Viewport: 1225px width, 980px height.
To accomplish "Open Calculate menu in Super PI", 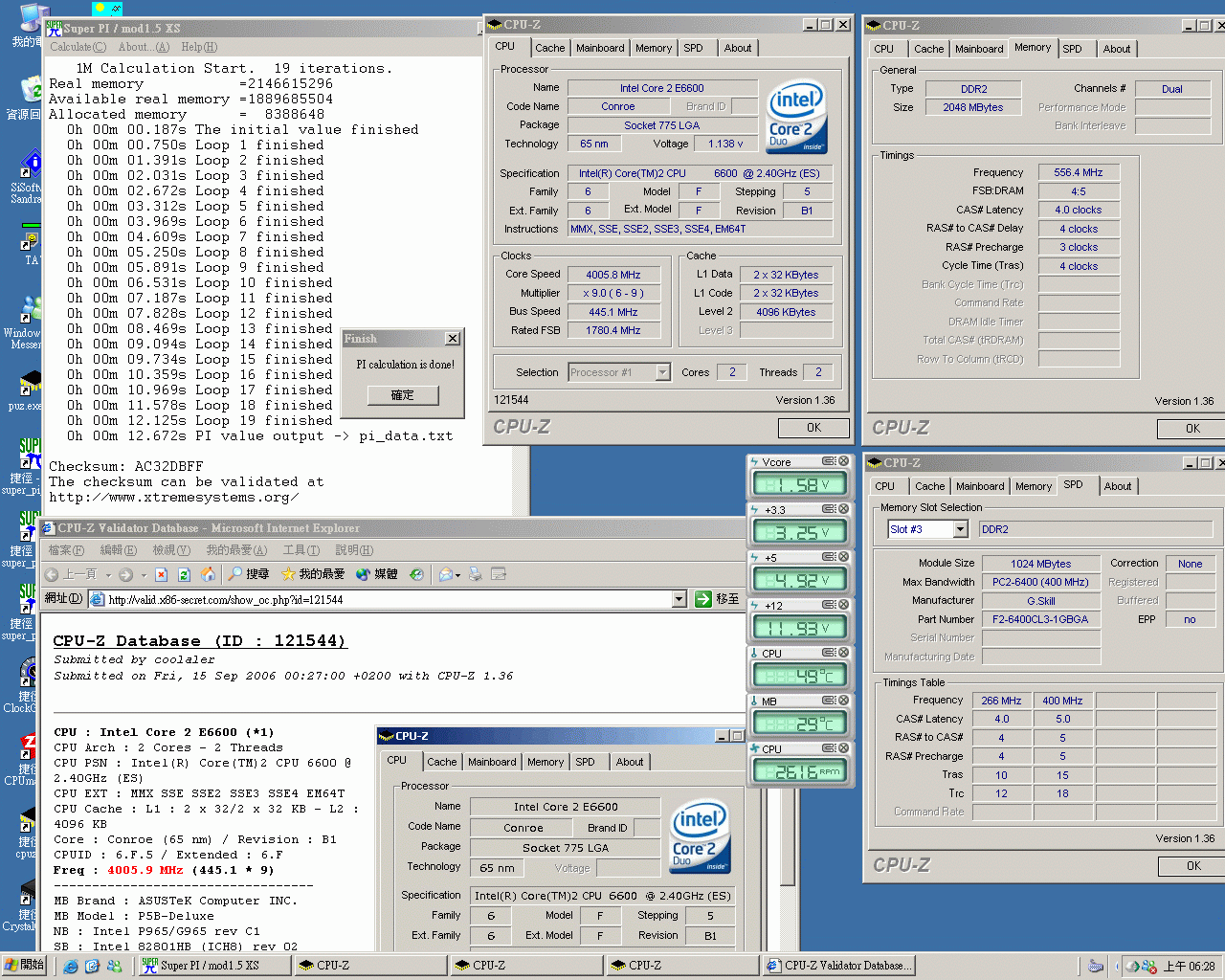I will (78, 47).
